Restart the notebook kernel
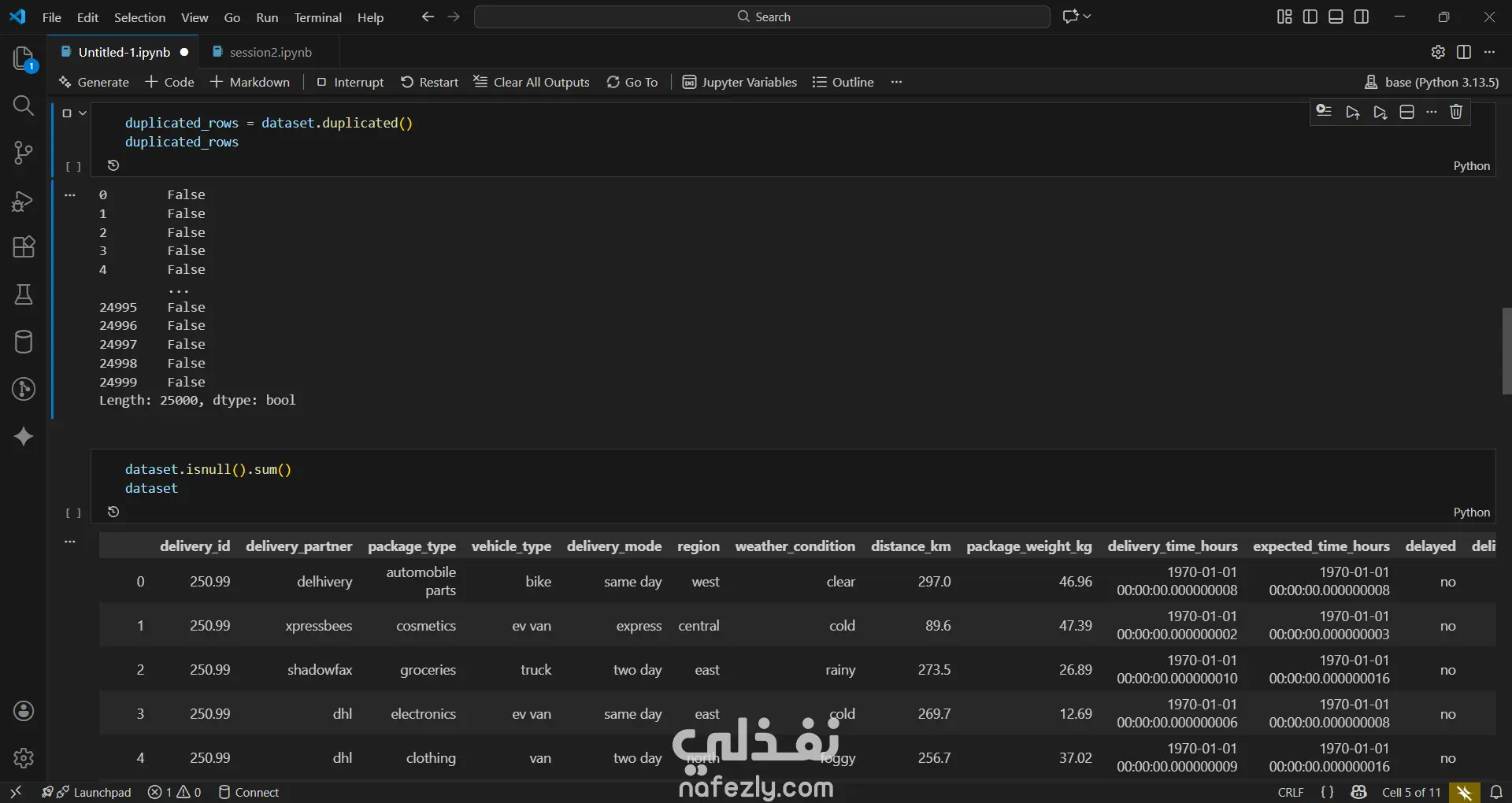The height and width of the screenshot is (803, 1512). pos(430,82)
